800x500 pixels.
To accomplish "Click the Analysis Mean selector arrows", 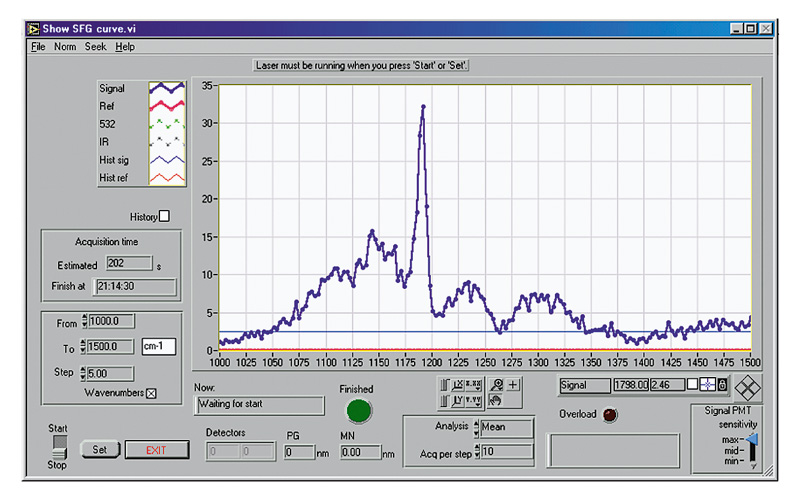I will [x=474, y=426].
